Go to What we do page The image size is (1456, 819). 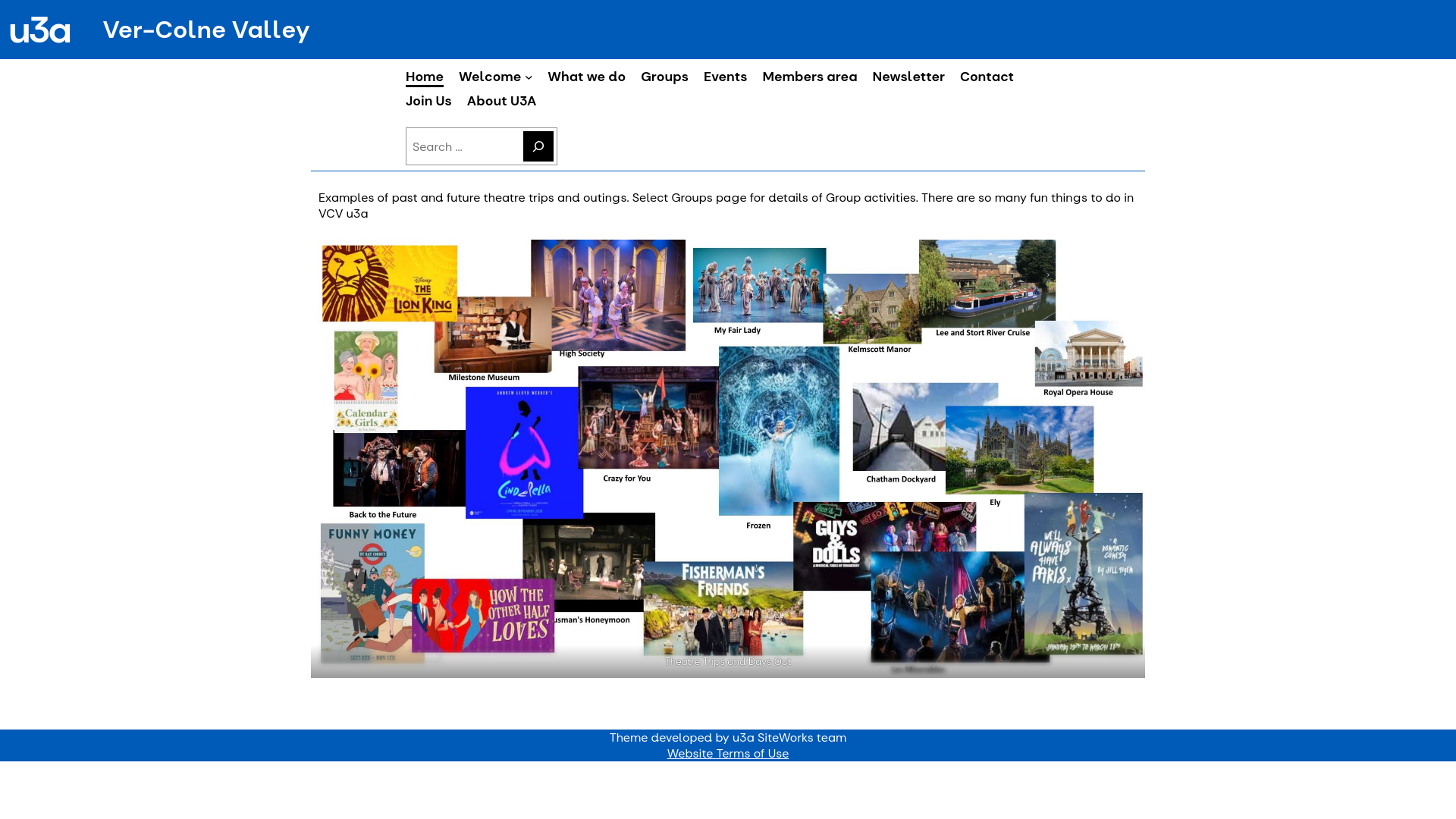pos(586,77)
